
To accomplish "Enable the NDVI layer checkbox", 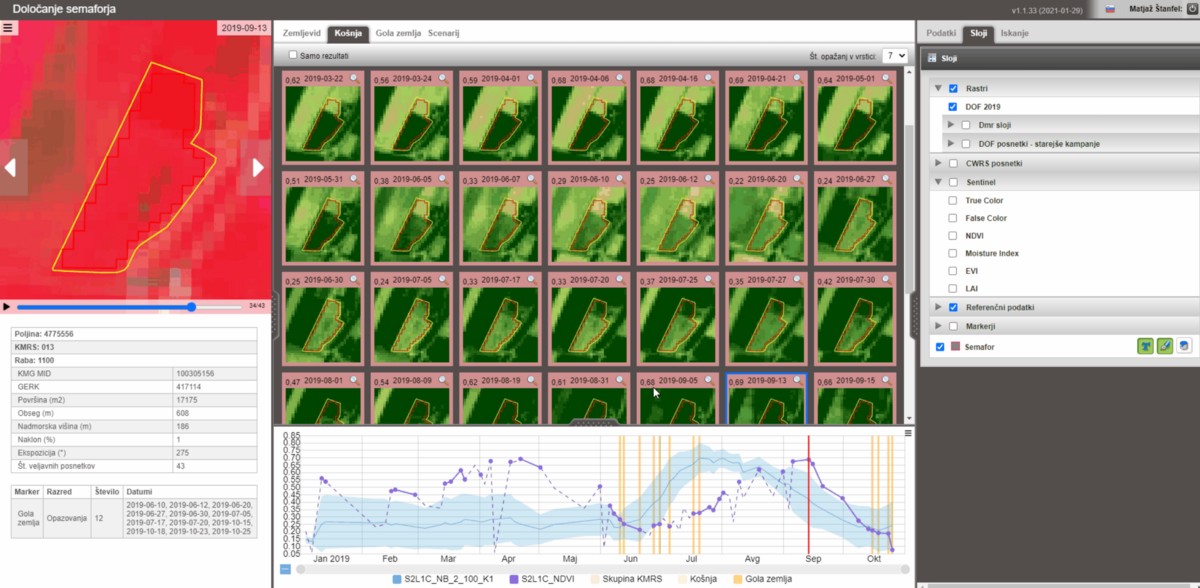I will pyautogui.click(x=953, y=236).
